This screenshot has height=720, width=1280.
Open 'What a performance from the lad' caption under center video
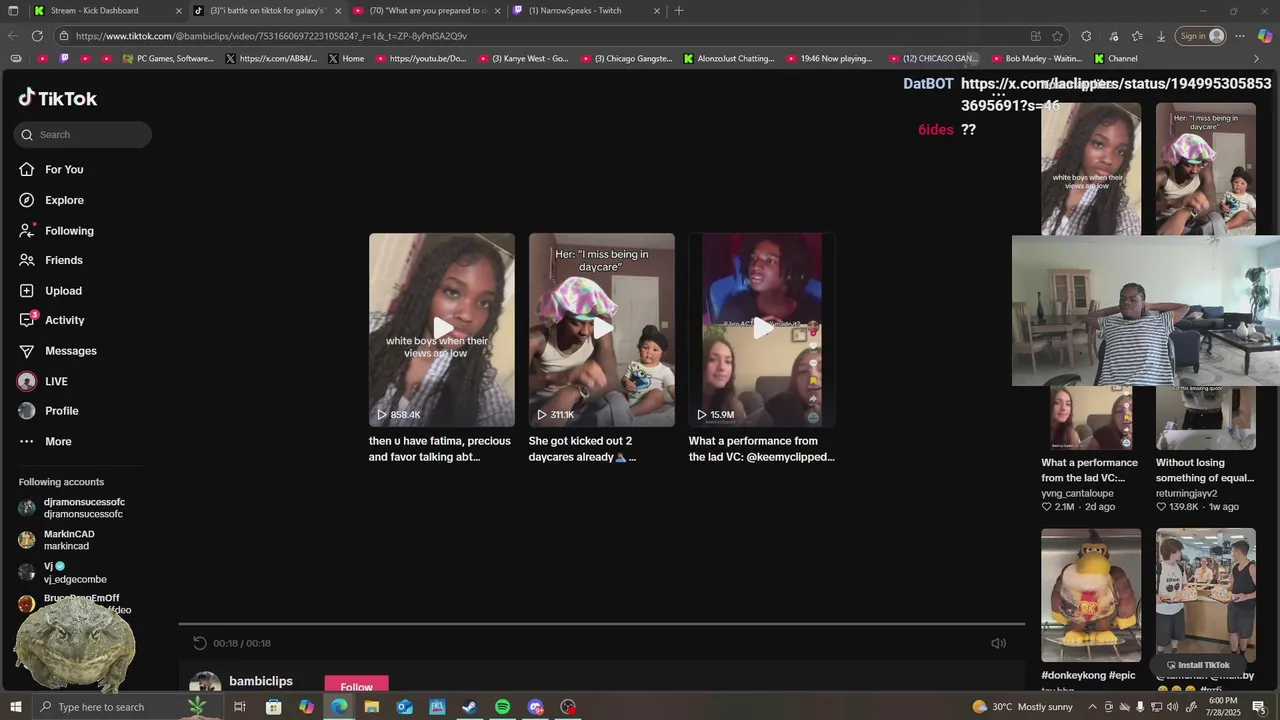(761, 449)
